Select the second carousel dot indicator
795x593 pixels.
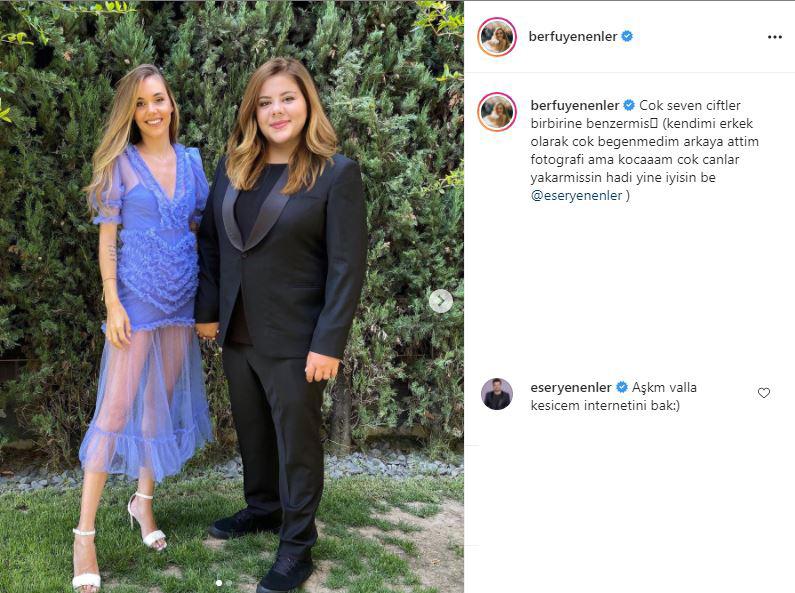229,583
